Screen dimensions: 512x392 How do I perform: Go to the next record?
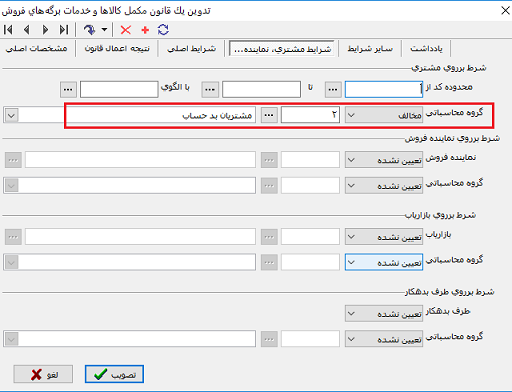pos(45,30)
